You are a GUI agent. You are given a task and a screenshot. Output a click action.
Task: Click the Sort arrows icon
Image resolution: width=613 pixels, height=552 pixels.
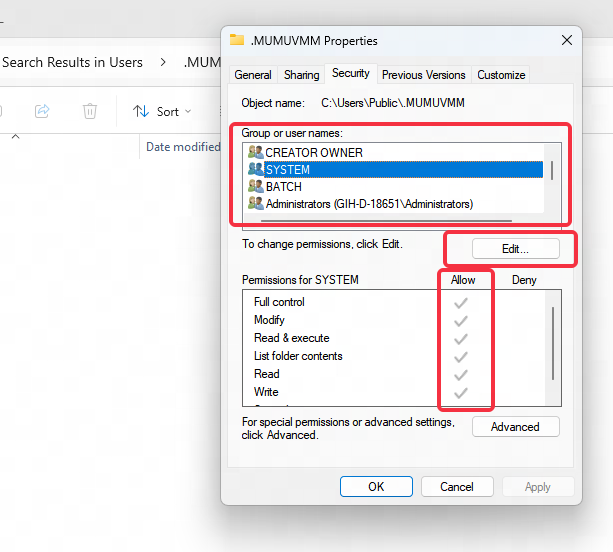141,112
